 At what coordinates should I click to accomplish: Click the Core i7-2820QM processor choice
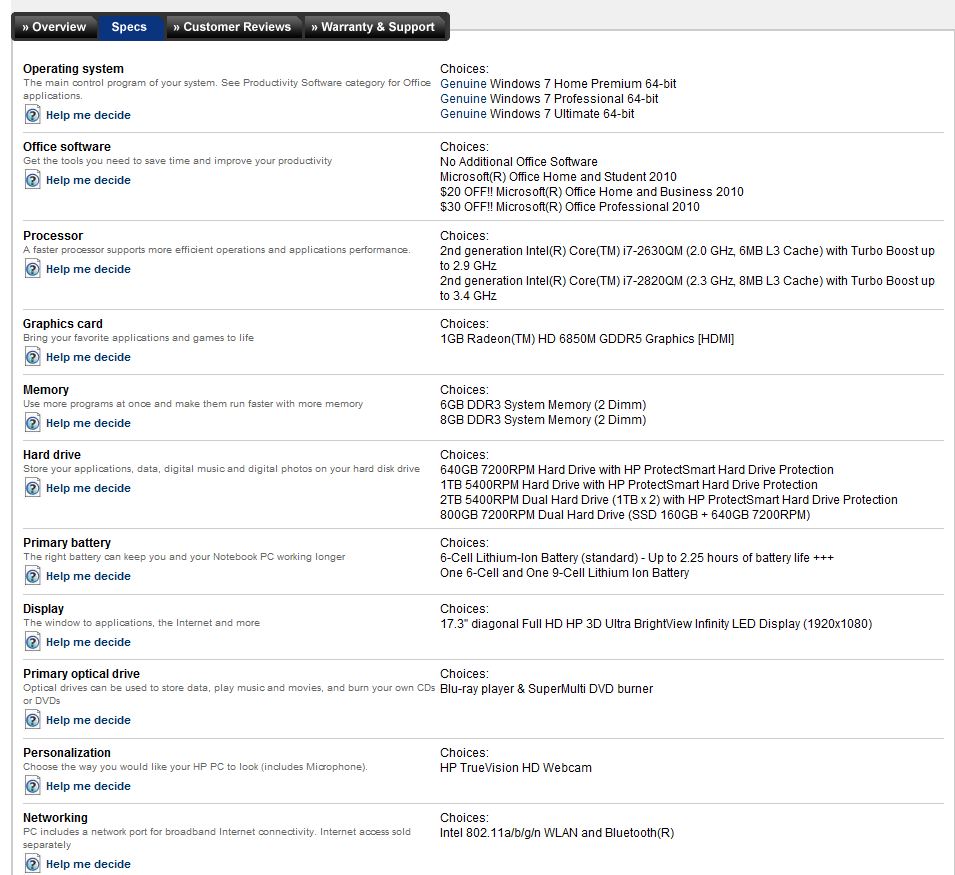[687, 288]
